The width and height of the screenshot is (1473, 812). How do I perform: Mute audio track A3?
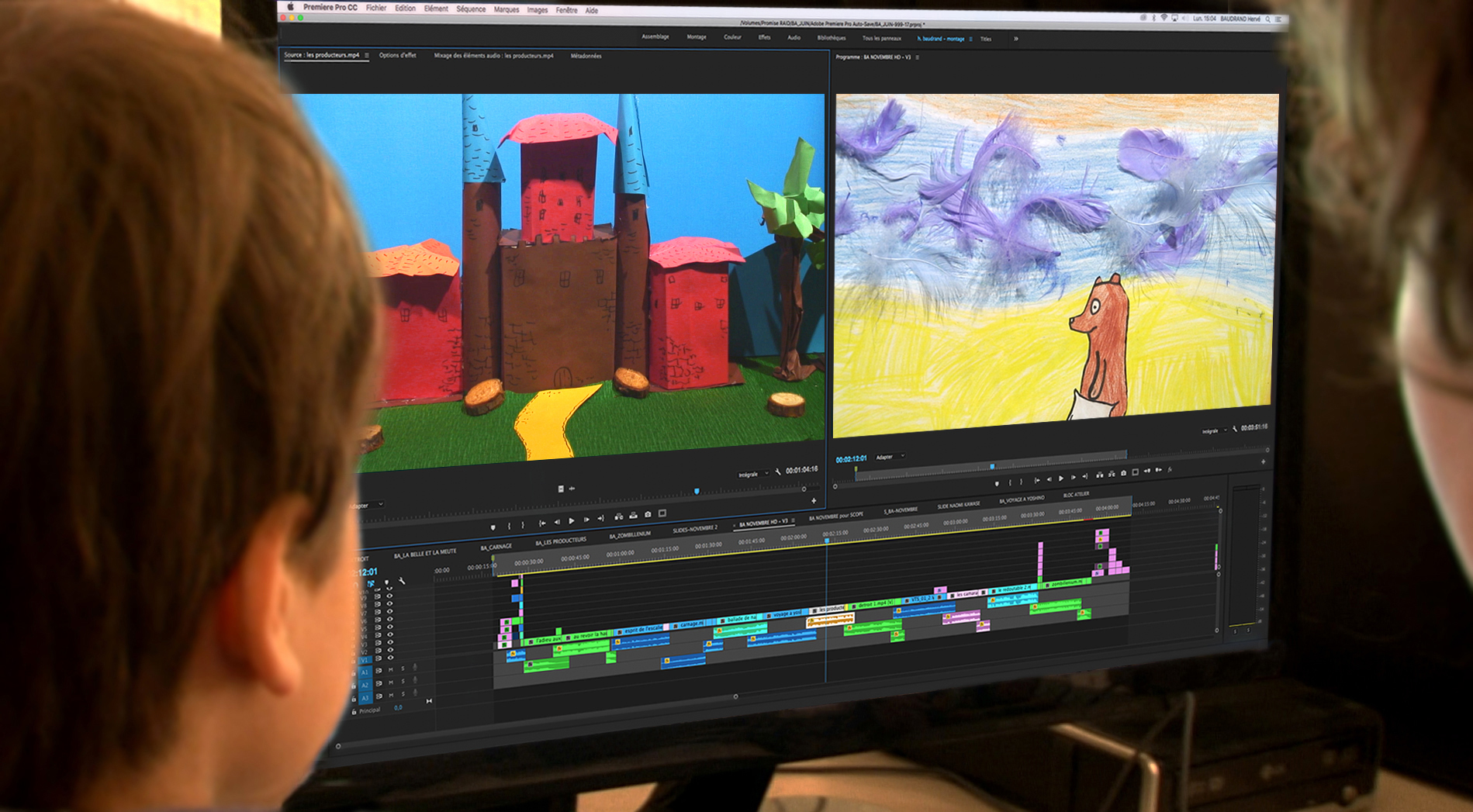(x=391, y=695)
